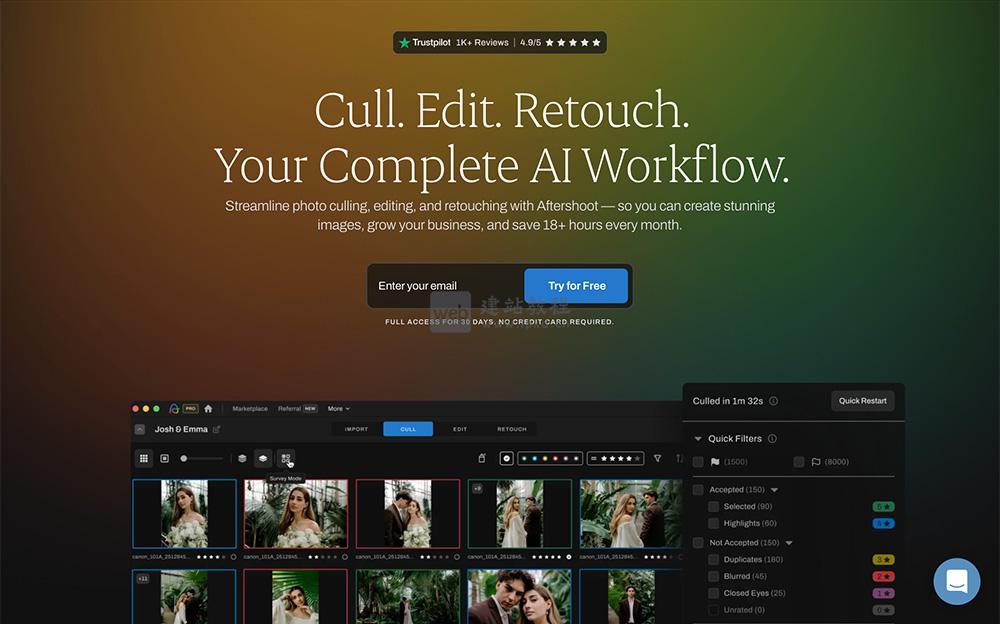Click the Home icon in the app header
This screenshot has width=1000, height=624.
pos(208,408)
